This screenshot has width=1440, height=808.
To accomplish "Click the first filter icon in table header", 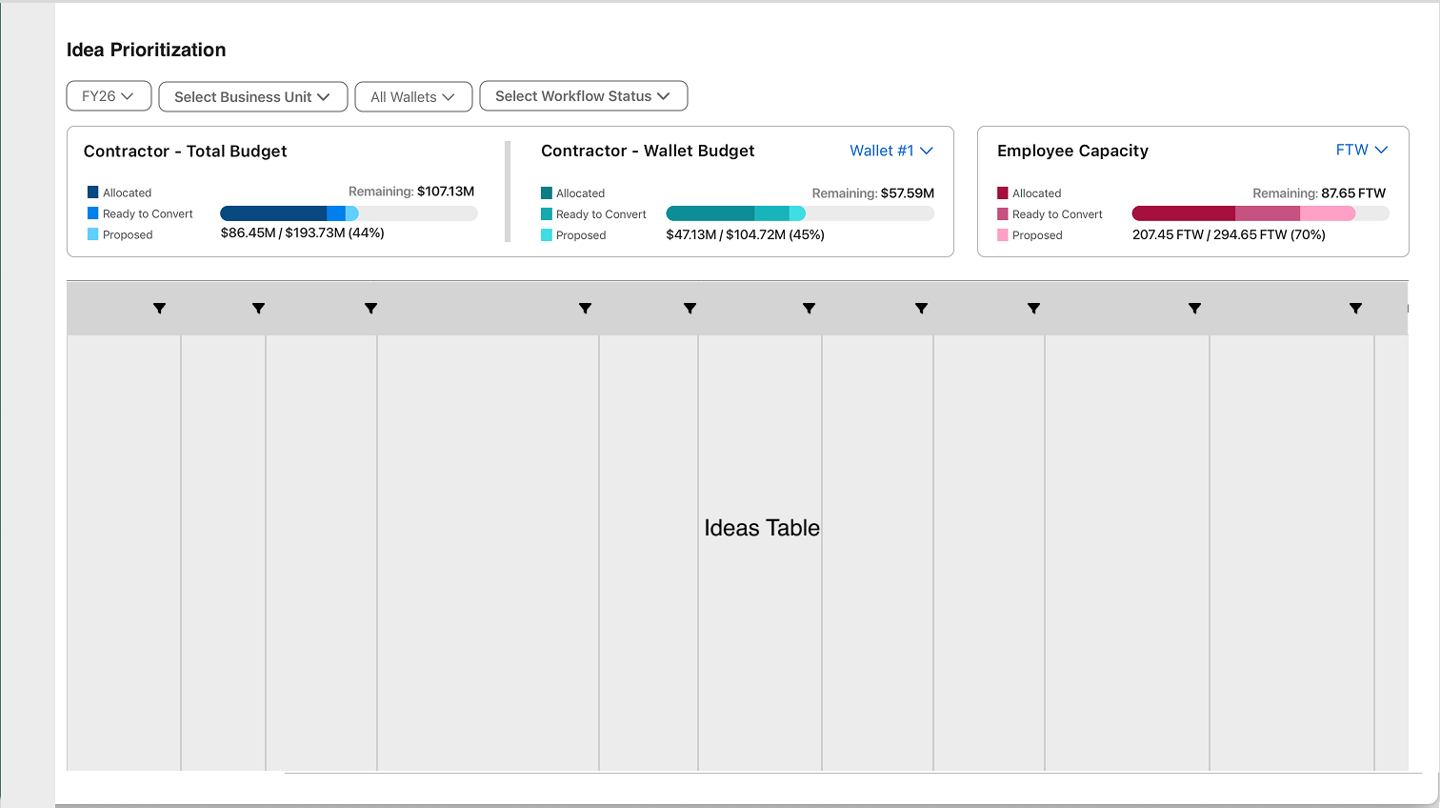I will point(159,309).
